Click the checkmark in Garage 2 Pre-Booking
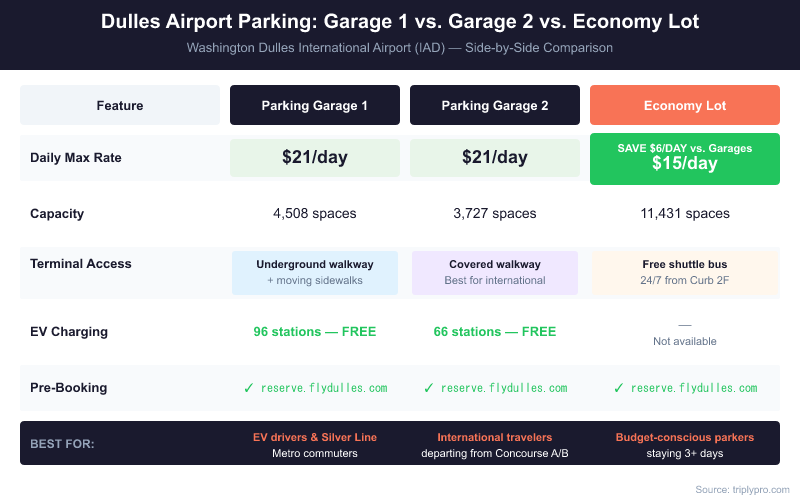 click(x=429, y=388)
